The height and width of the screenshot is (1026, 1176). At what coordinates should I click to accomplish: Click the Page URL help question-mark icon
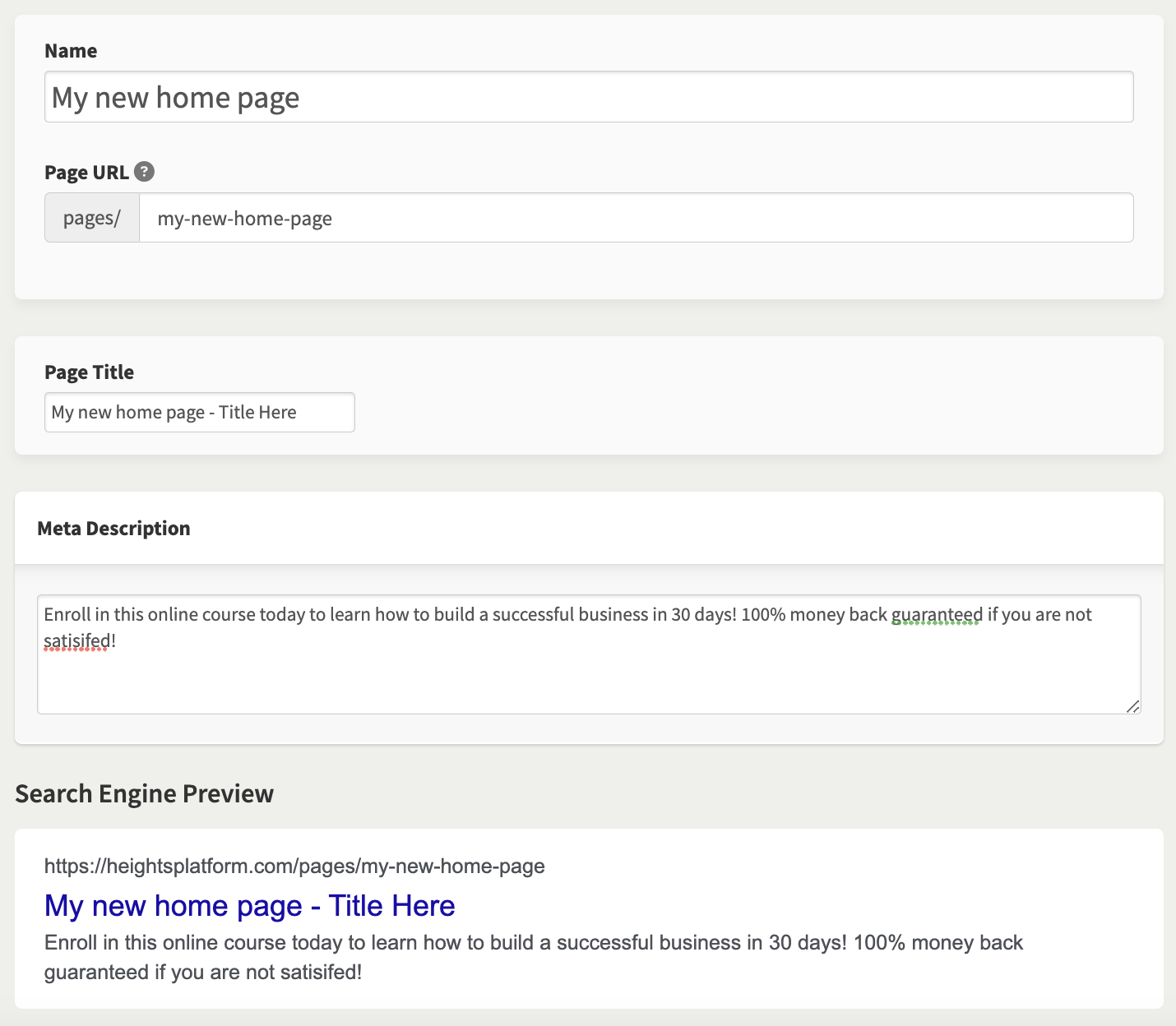[144, 172]
